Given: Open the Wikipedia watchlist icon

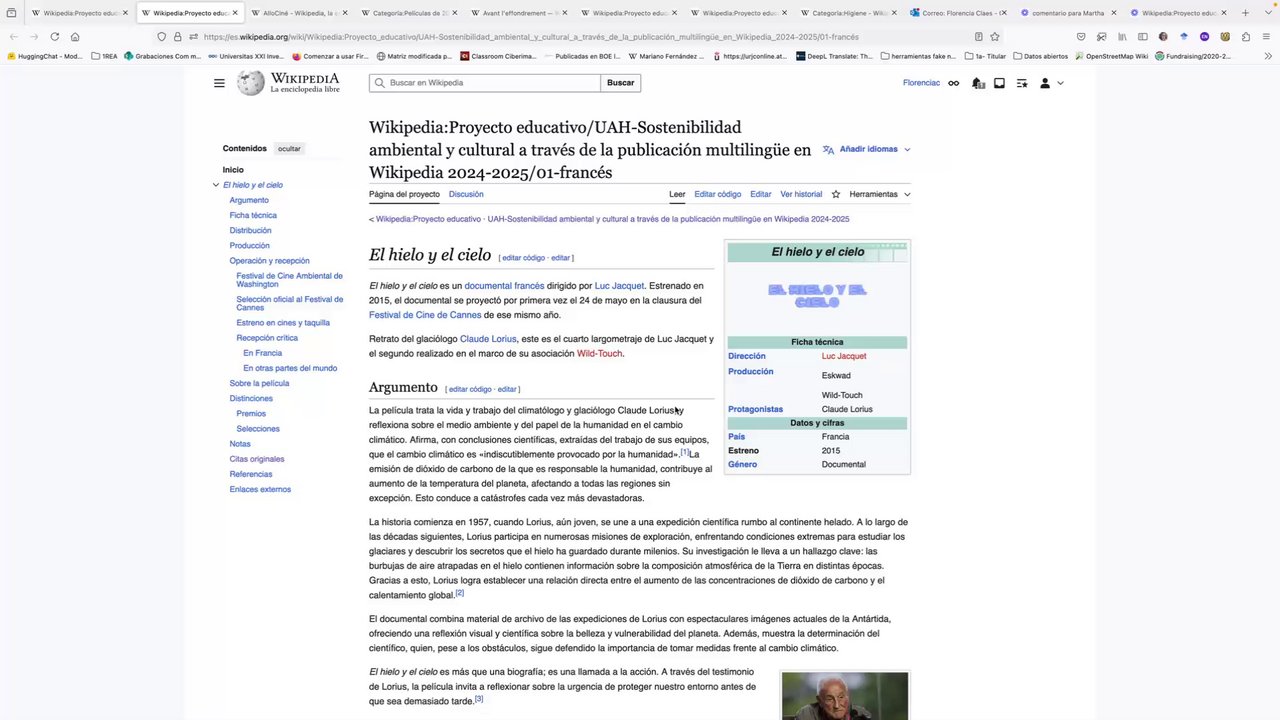Looking at the screenshot, I should click(1022, 83).
